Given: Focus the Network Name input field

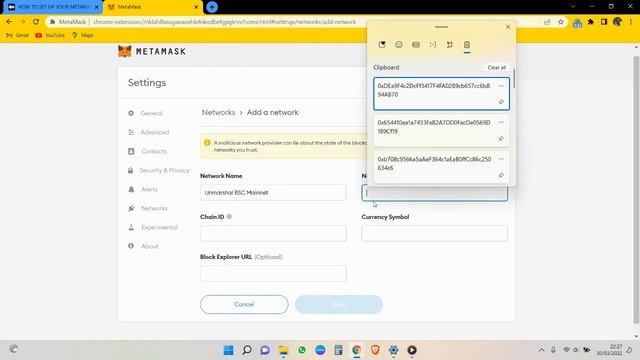Looking at the screenshot, I should [273, 192].
